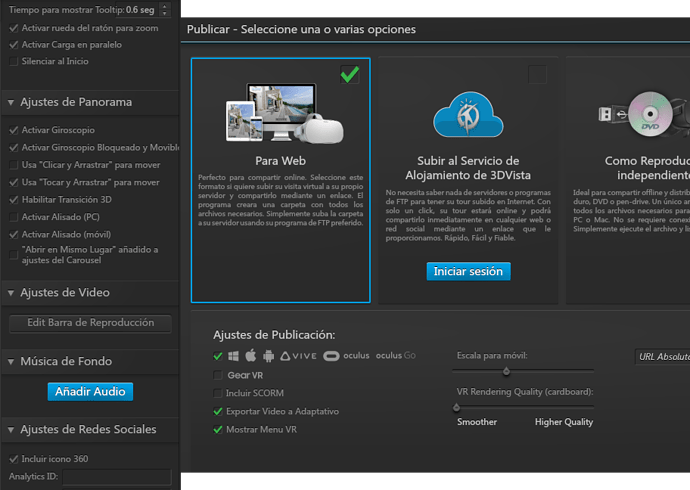Enable Incluir SCORM checkbox
Viewport: 690px width, 490px height.
click(x=218, y=393)
